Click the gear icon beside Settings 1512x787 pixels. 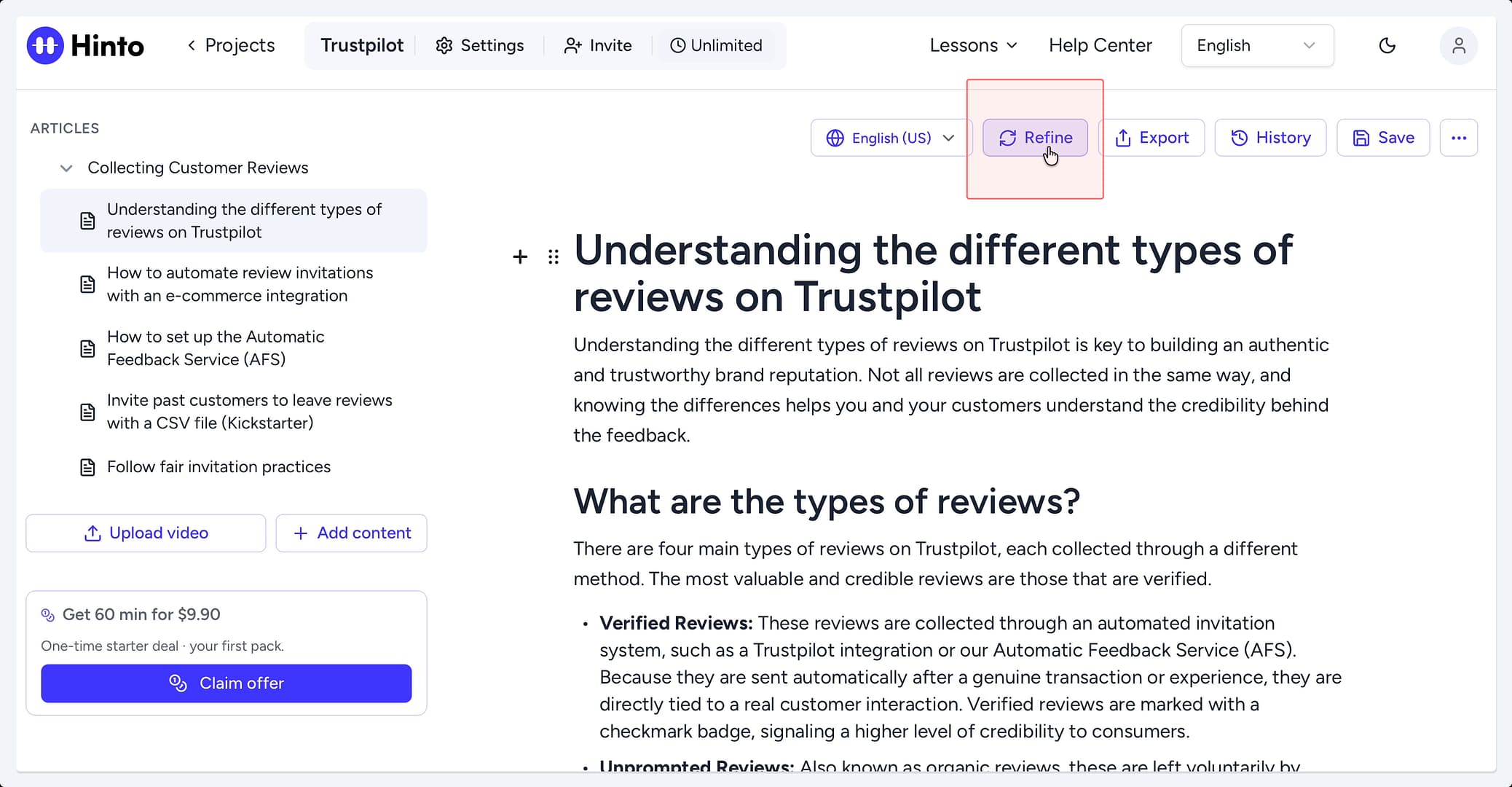pyautogui.click(x=444, y=45)
